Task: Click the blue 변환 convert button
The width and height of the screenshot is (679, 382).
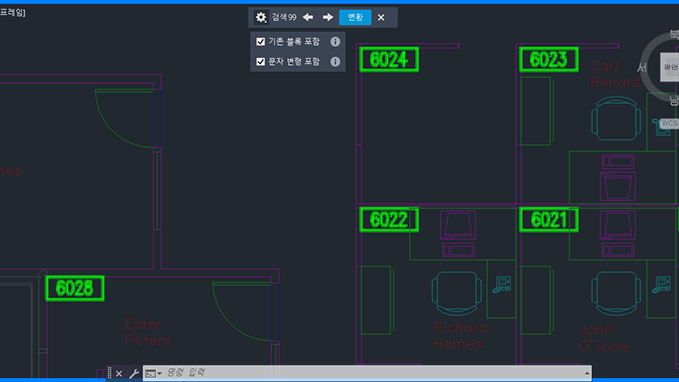Action: click(x=355, y=17)
